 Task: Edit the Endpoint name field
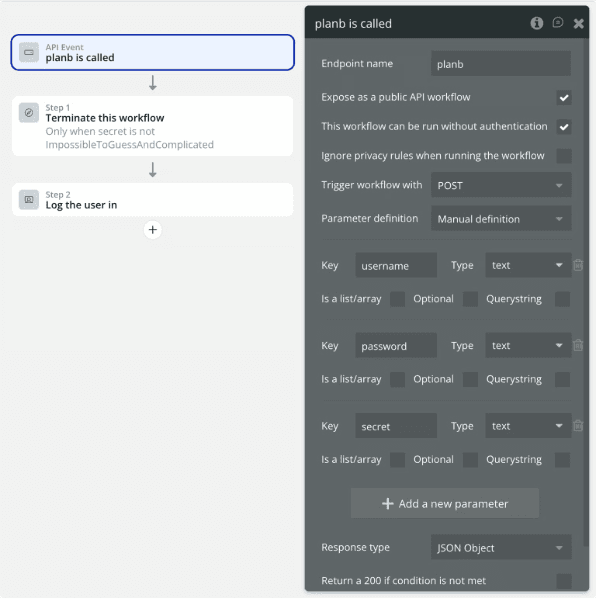(501, 64)
